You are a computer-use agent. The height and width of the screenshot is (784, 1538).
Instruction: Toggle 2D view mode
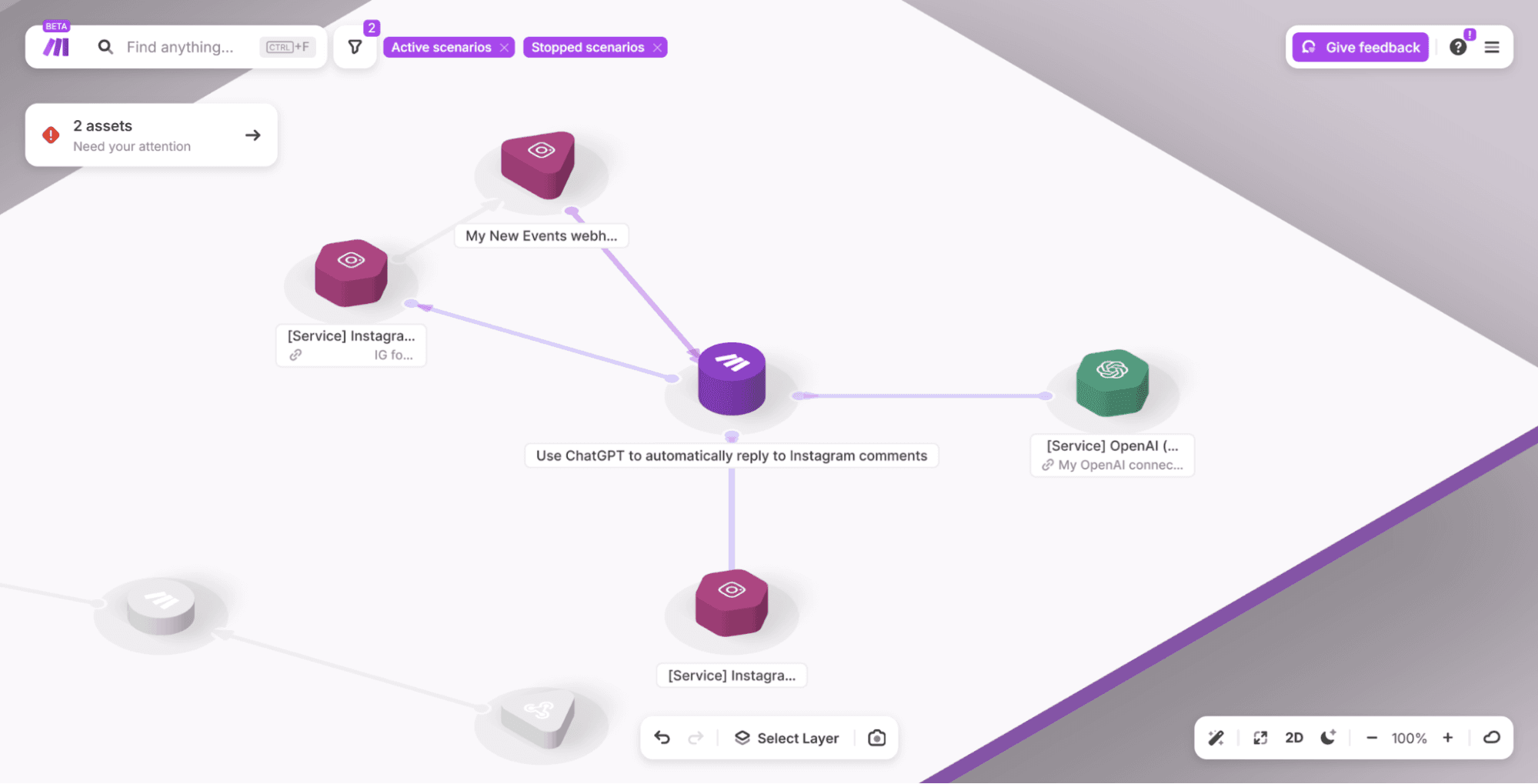(1294, 738)
